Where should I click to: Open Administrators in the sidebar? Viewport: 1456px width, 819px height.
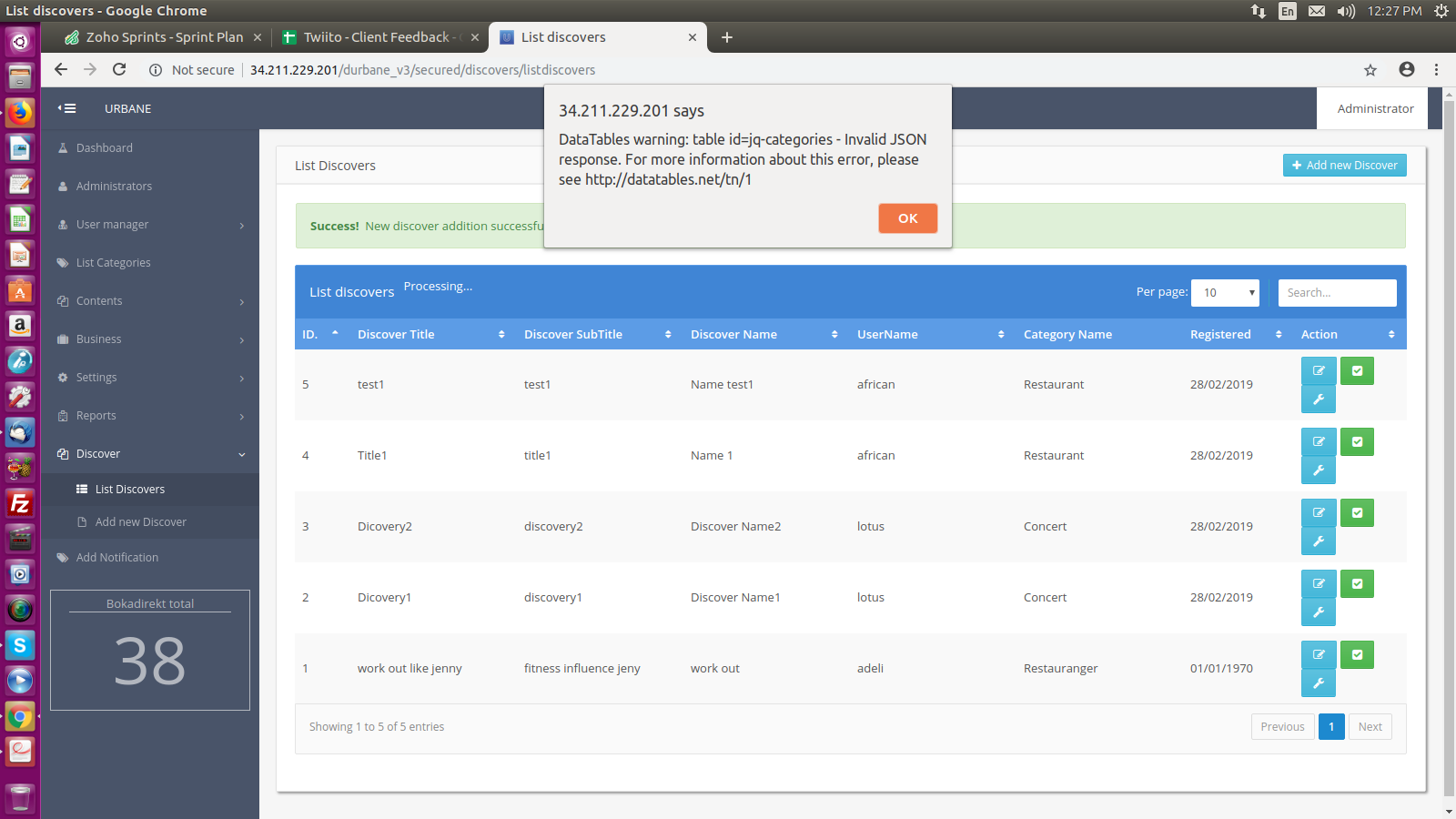[150, 187]
